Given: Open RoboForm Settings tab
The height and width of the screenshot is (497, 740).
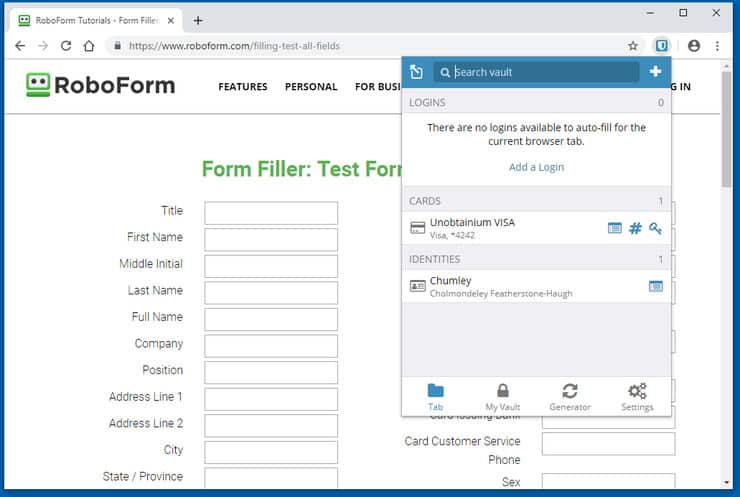Looking at the screenshot, I should (637, 397).
